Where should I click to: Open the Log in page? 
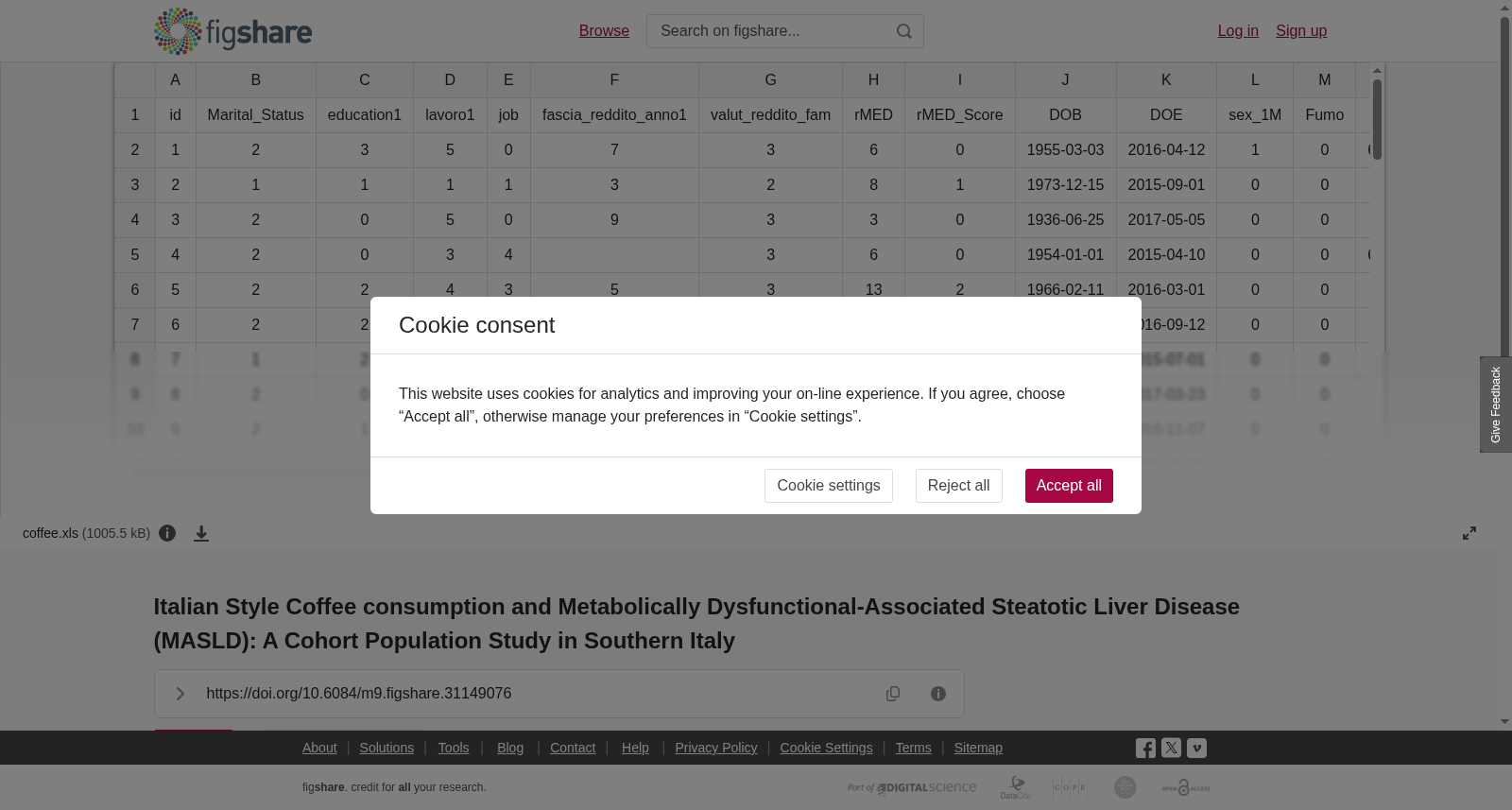click(1238, 31)
